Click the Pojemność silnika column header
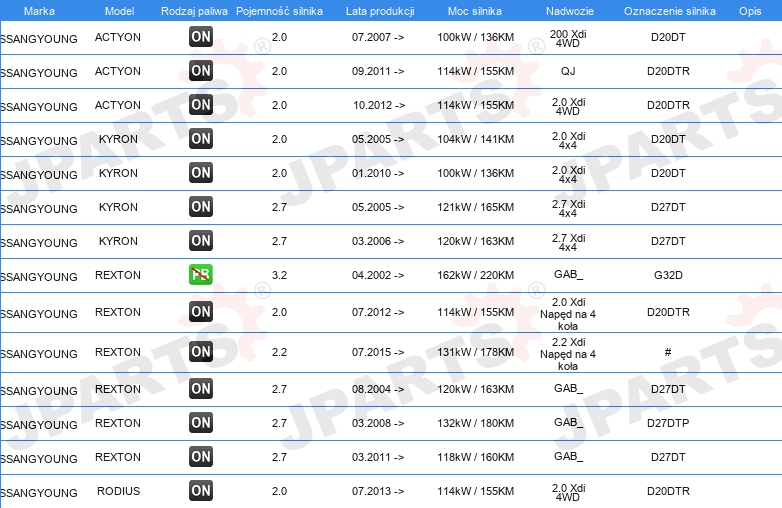Screen dimensions: 782x508 coord(279,11)
